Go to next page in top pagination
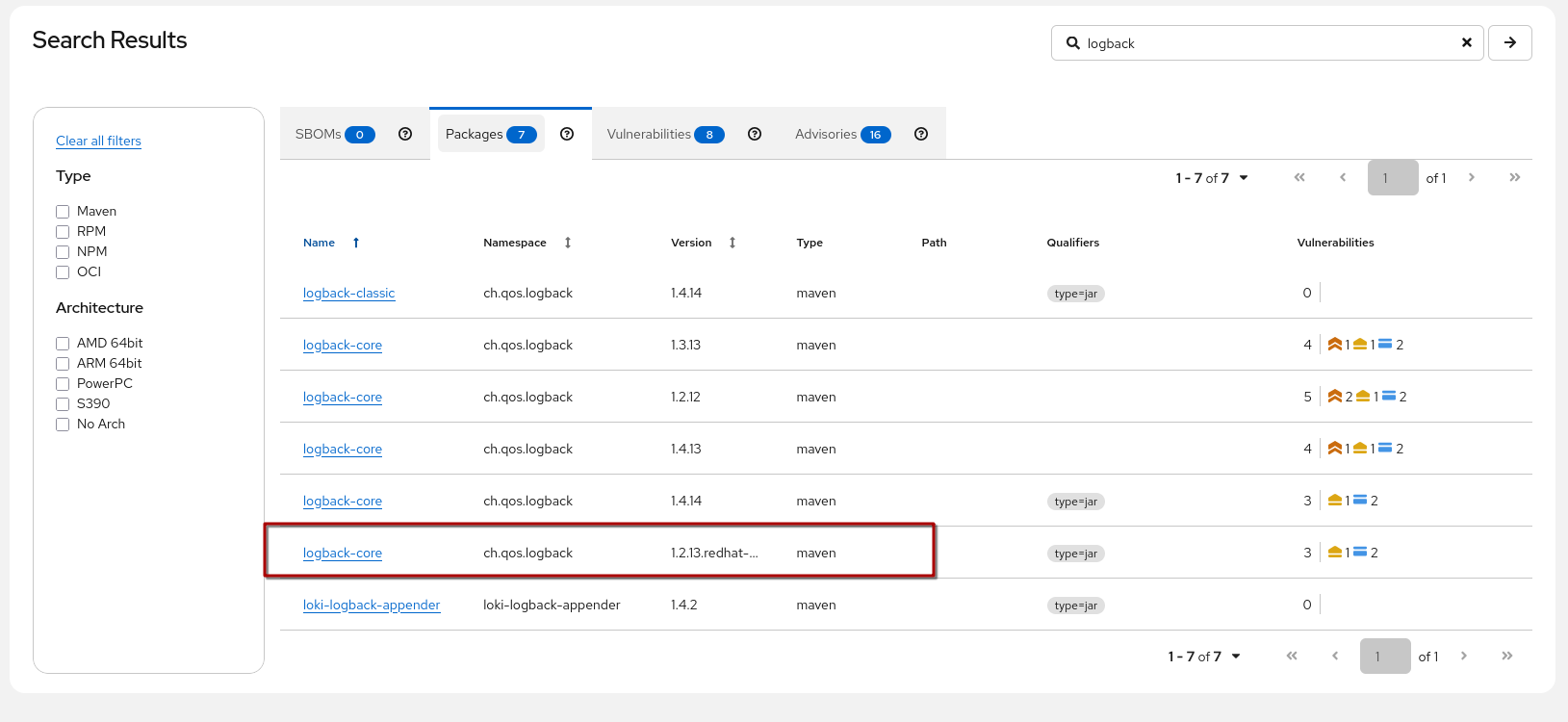Image resolution: width=1568 pixels, height=722 pixels. point(1471,177)
